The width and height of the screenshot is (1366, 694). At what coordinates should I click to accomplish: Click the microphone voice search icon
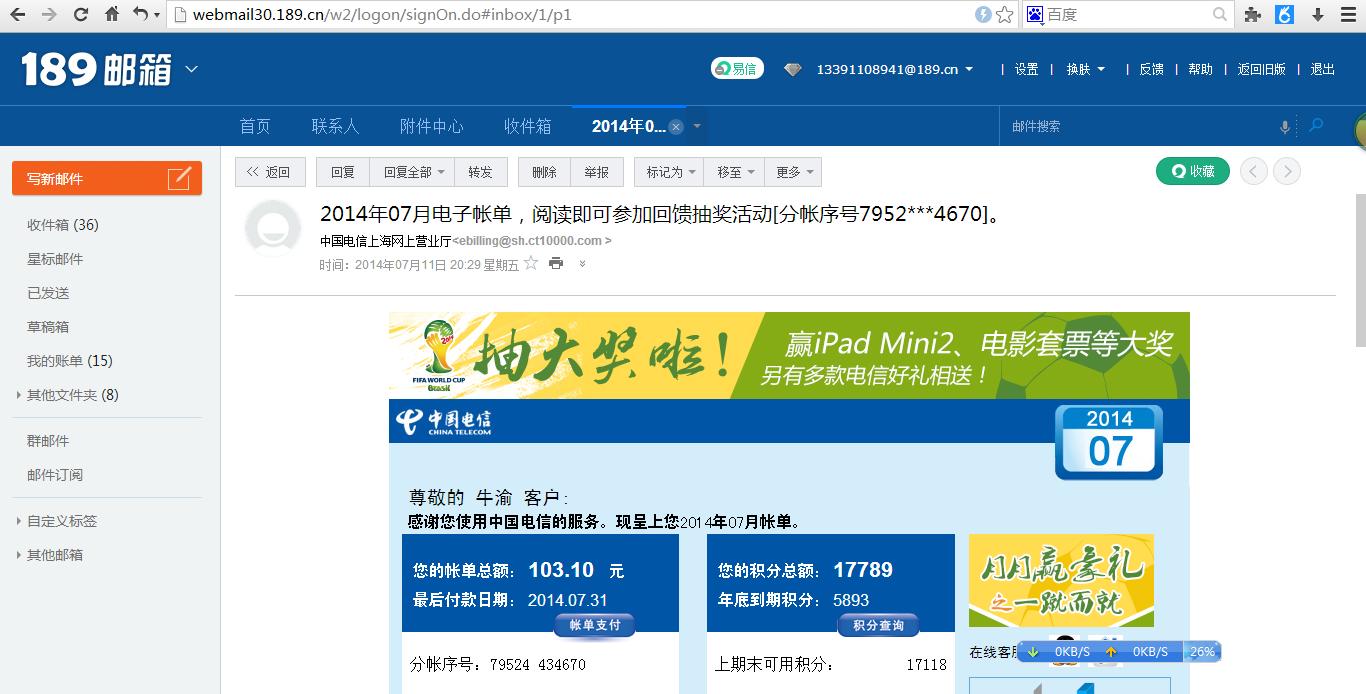coord(1285,127)
